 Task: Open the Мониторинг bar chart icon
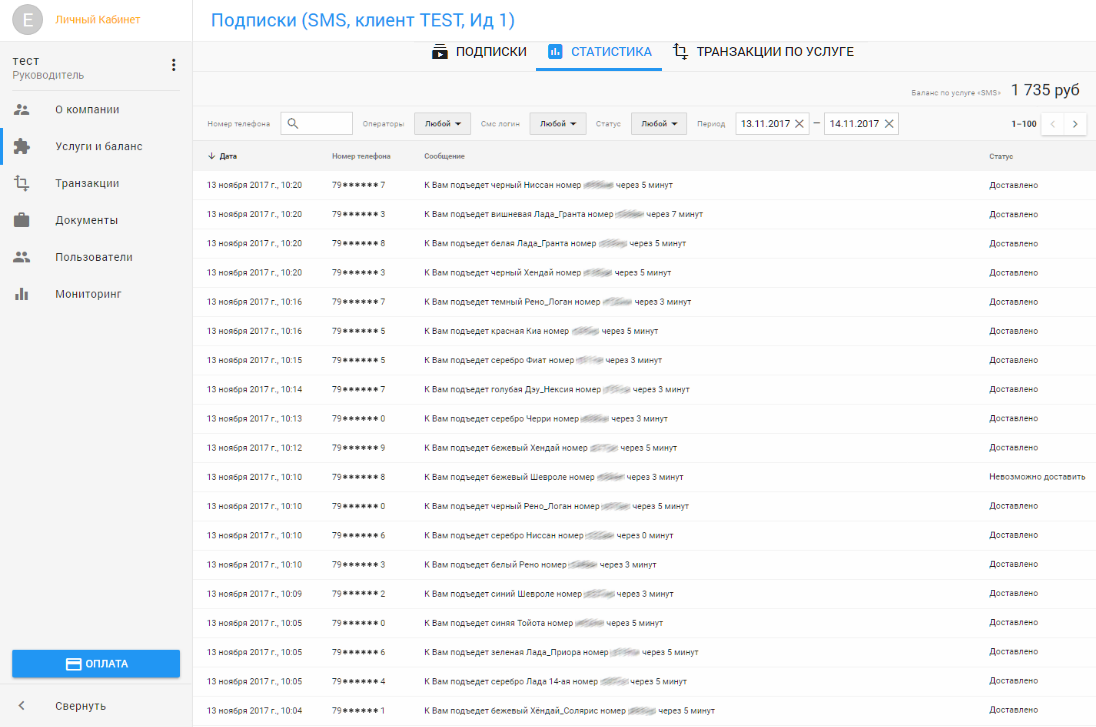(x=22, y=294)
